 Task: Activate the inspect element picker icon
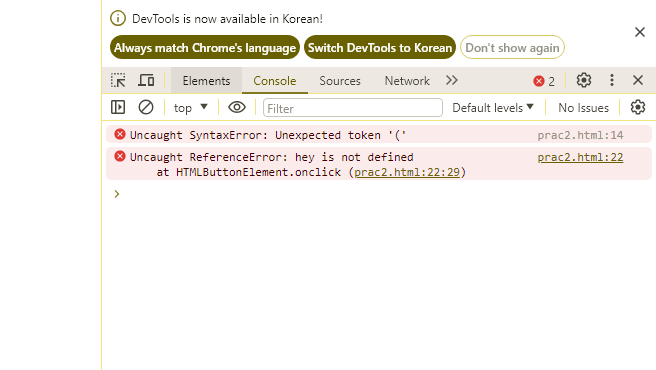pyautogui.click(x=118, y=80)
